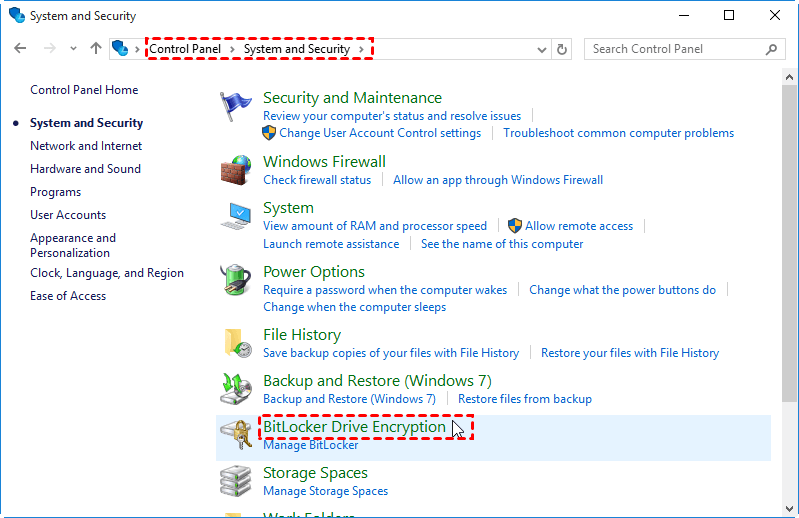Click the Power Options battery icon
The image size is (799, 518).
pyautogui.click(x=236, y=281)
